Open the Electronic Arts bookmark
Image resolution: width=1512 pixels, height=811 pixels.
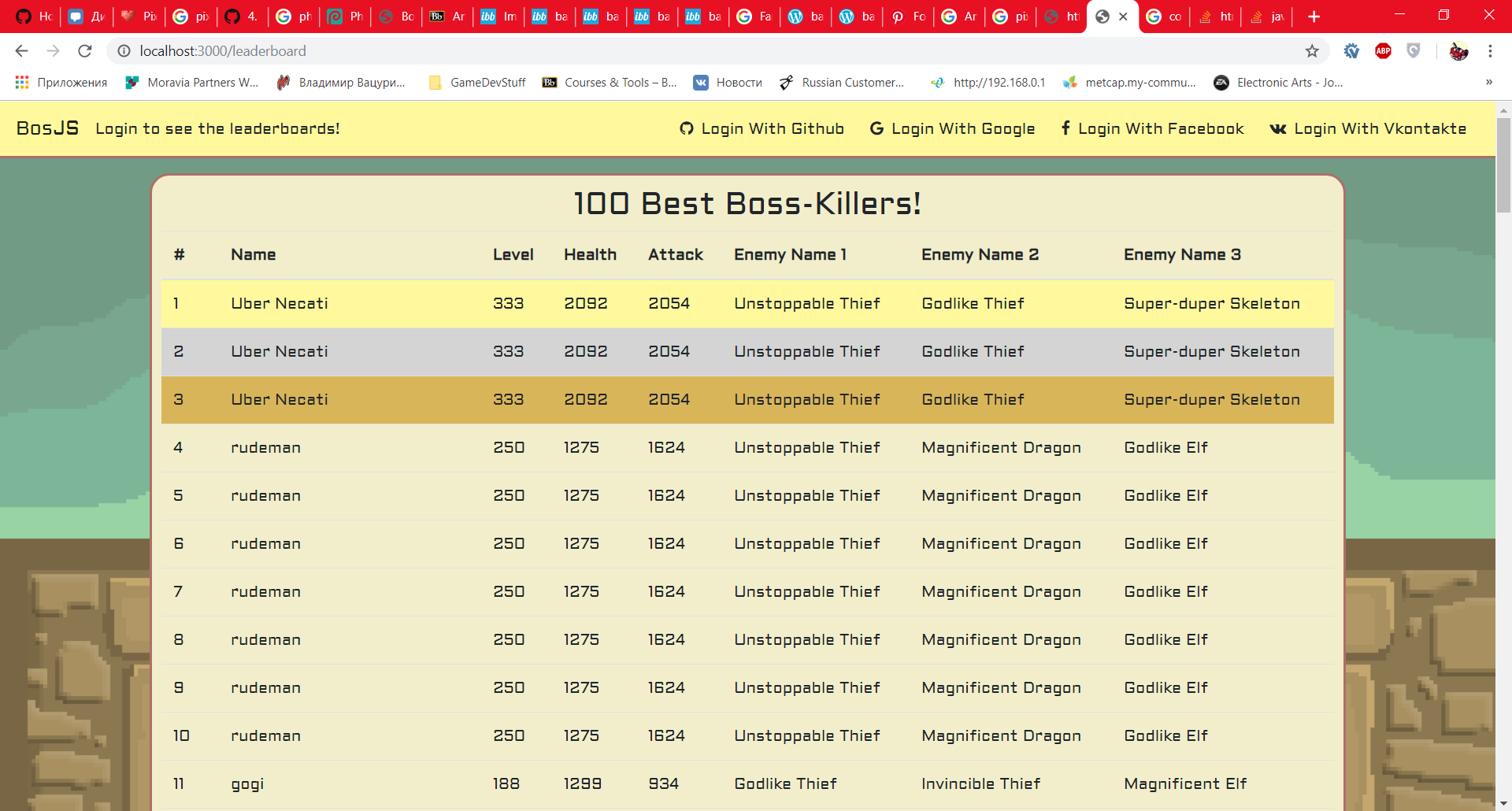(x=1277, y=82)
